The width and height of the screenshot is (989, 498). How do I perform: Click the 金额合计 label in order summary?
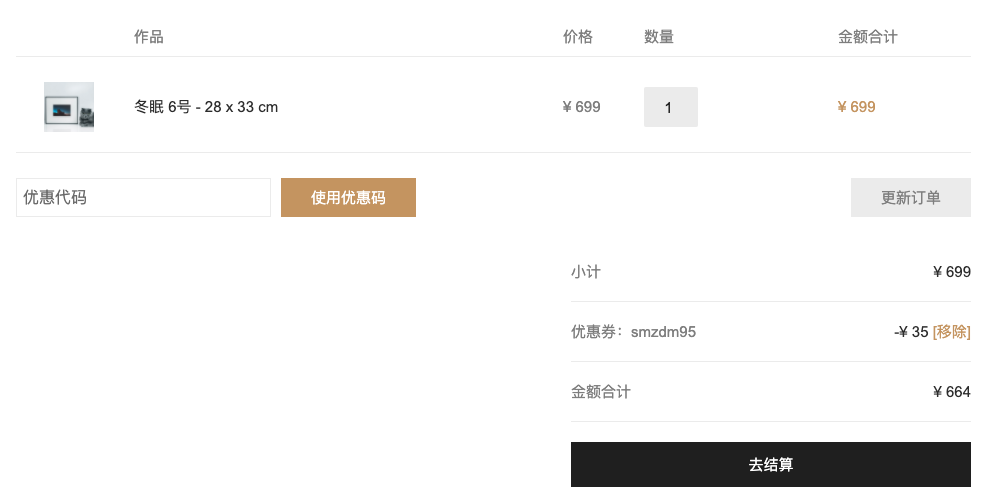(600, 391)
